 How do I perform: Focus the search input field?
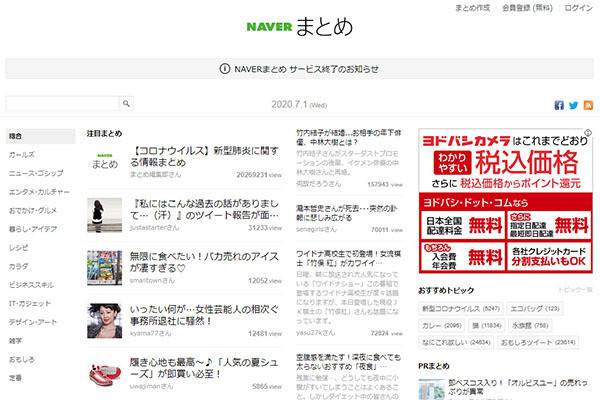point(62,104)
